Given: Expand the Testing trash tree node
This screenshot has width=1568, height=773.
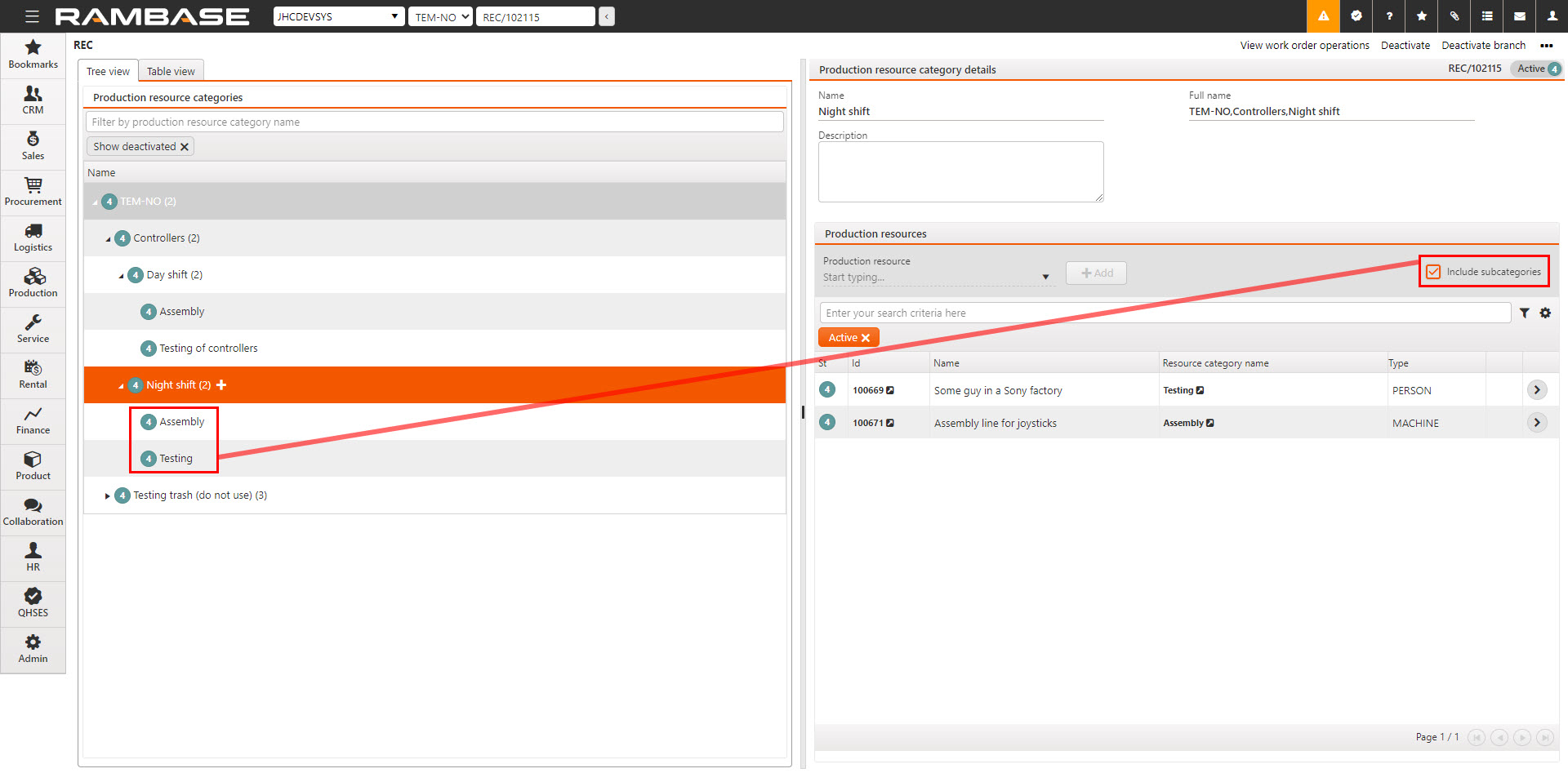Looking at the screenshot, I should click(x=107, y=495).
